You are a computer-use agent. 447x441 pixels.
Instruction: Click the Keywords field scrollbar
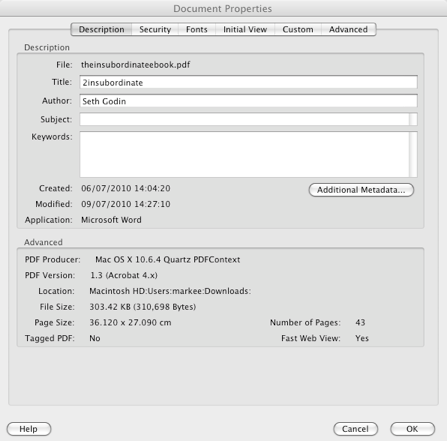pyautogui.click(x=413, y=154)
